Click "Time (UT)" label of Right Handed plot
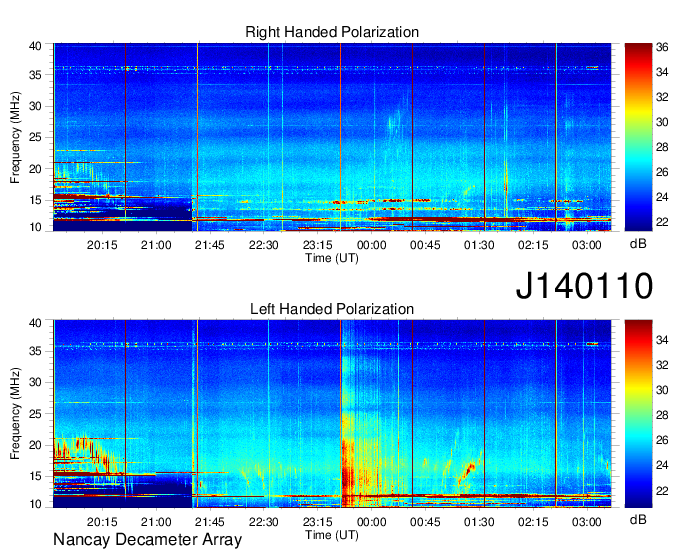This screenshot has width=680, height=552. tap(332, 258)
